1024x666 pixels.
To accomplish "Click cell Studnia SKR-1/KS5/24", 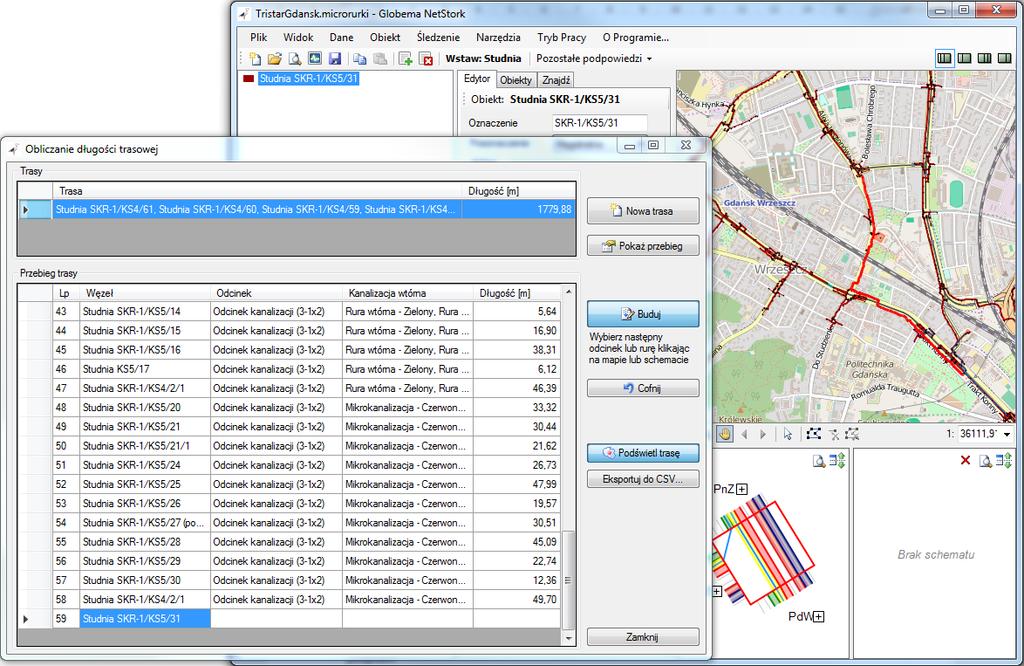I will (x=144, y=465).
